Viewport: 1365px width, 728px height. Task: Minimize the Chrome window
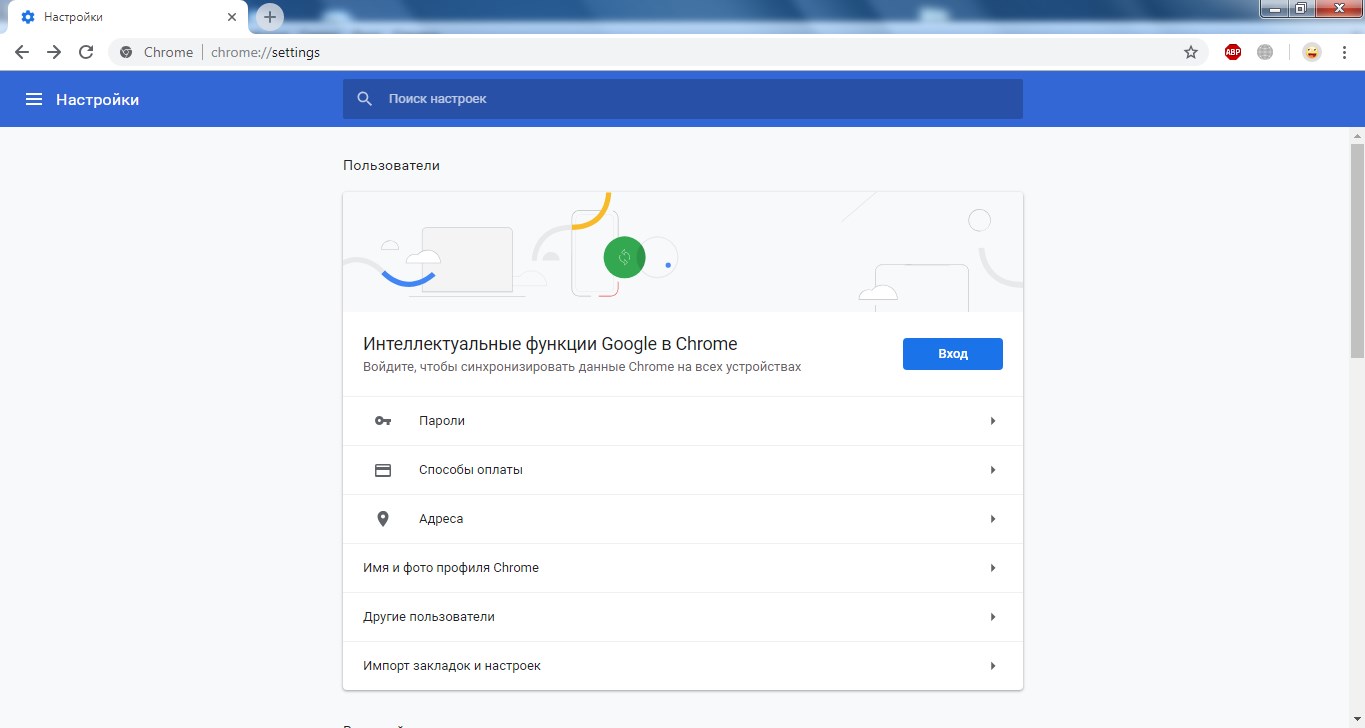1273,9
